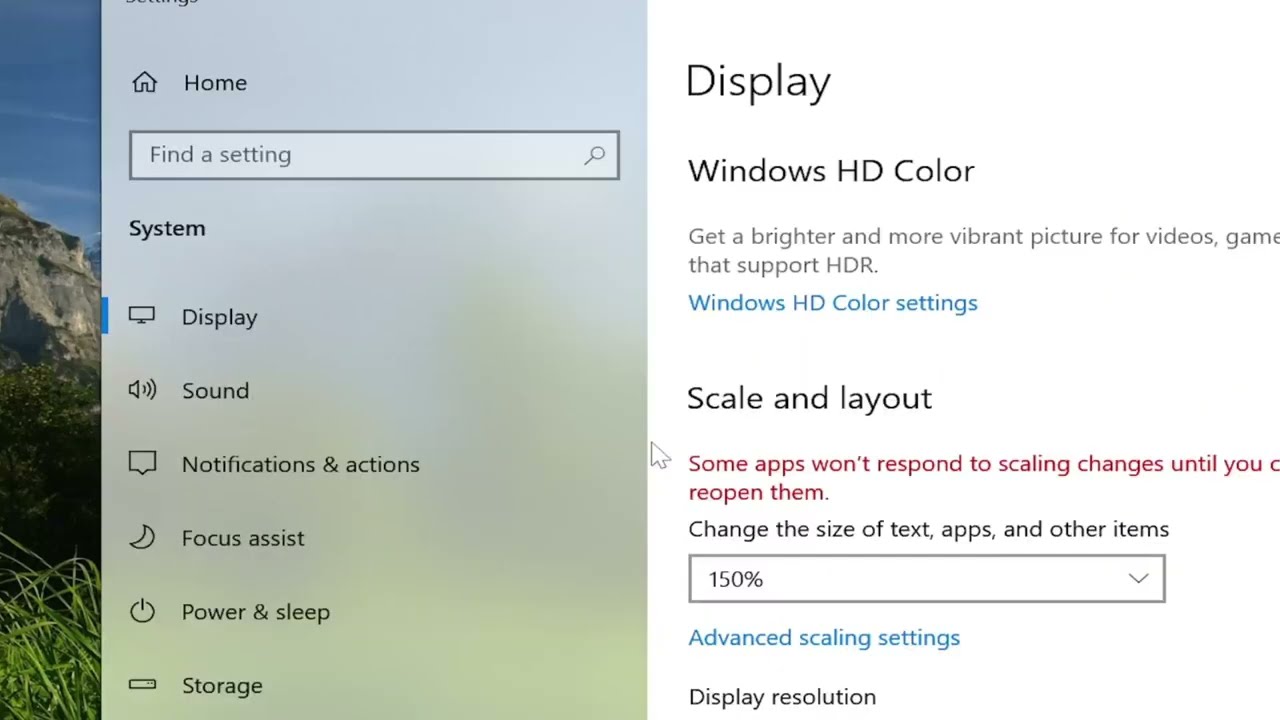The image size is (1280, 720).
Task: Click the Windows HD Color heading
Action: click(x=831, y=171)
